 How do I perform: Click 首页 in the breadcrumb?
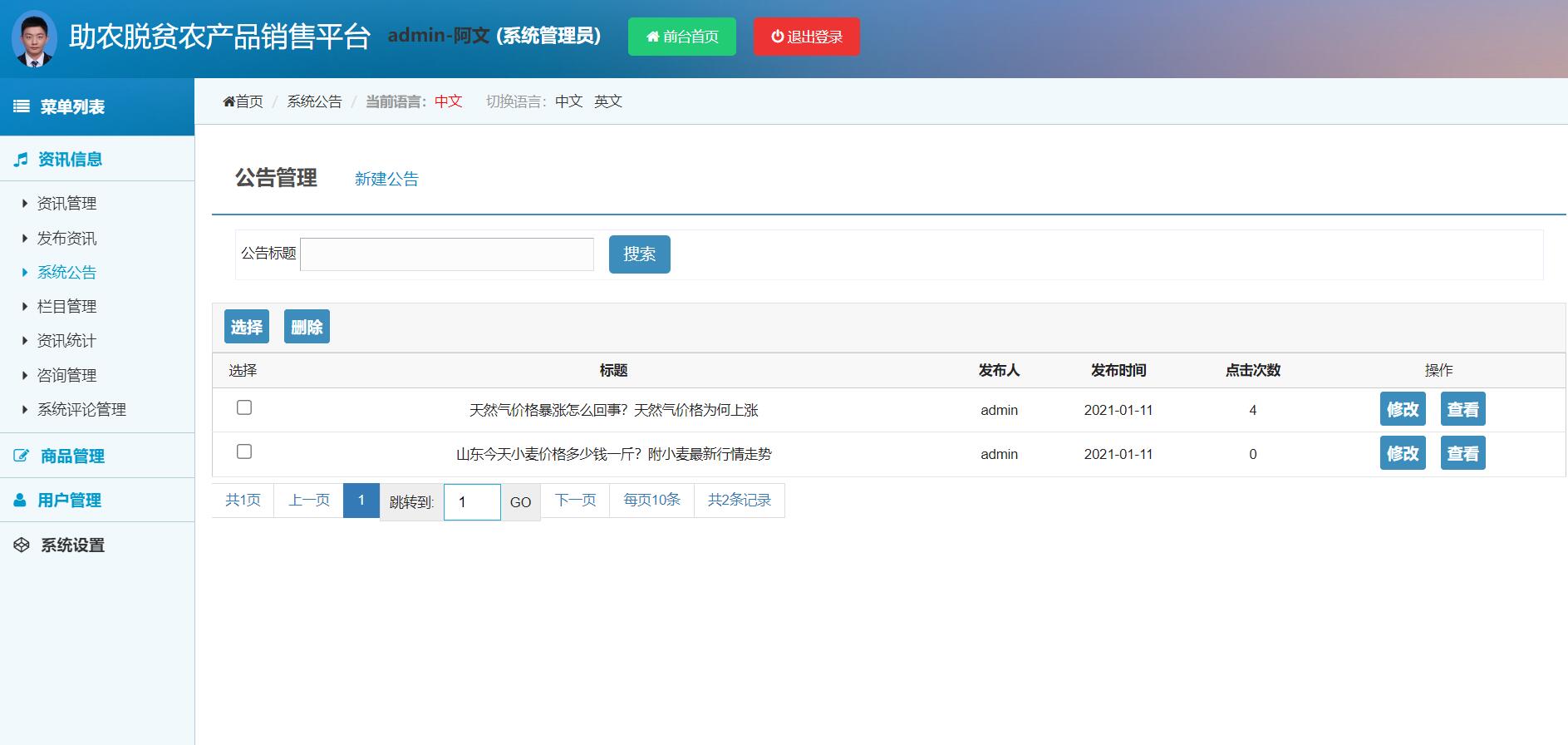249,101
